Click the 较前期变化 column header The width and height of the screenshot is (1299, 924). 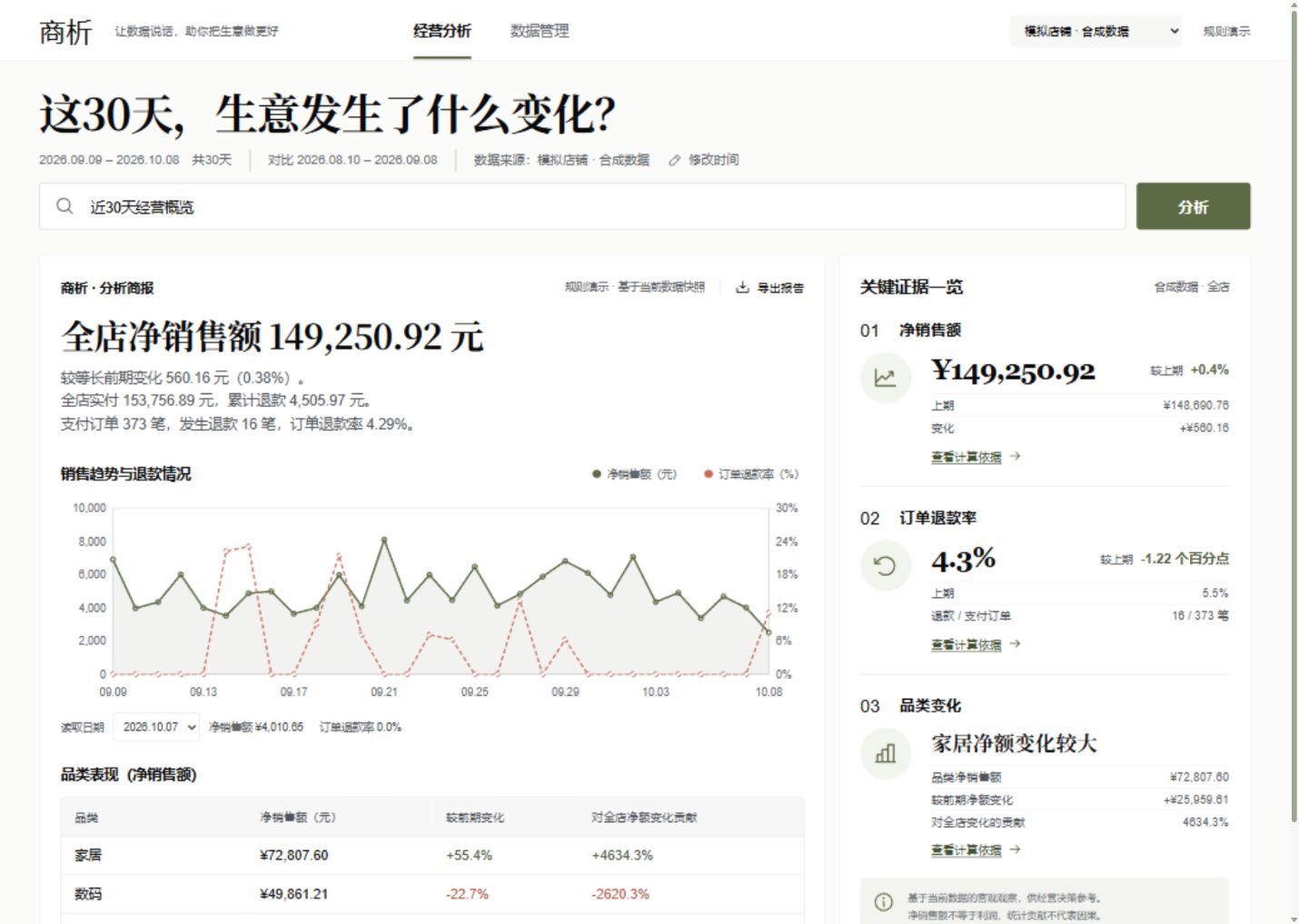point(475,818)
